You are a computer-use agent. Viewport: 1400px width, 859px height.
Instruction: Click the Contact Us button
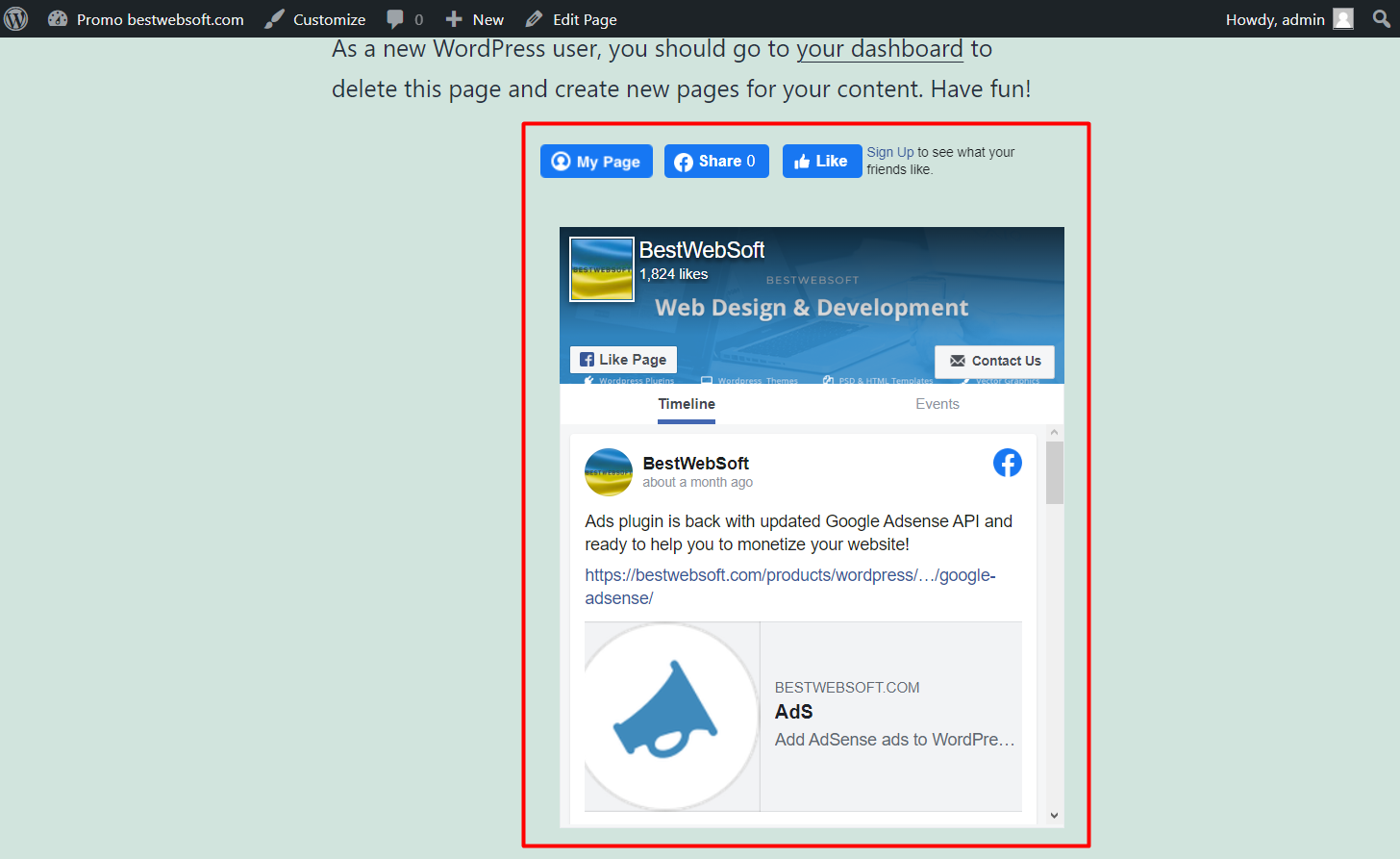994,361
